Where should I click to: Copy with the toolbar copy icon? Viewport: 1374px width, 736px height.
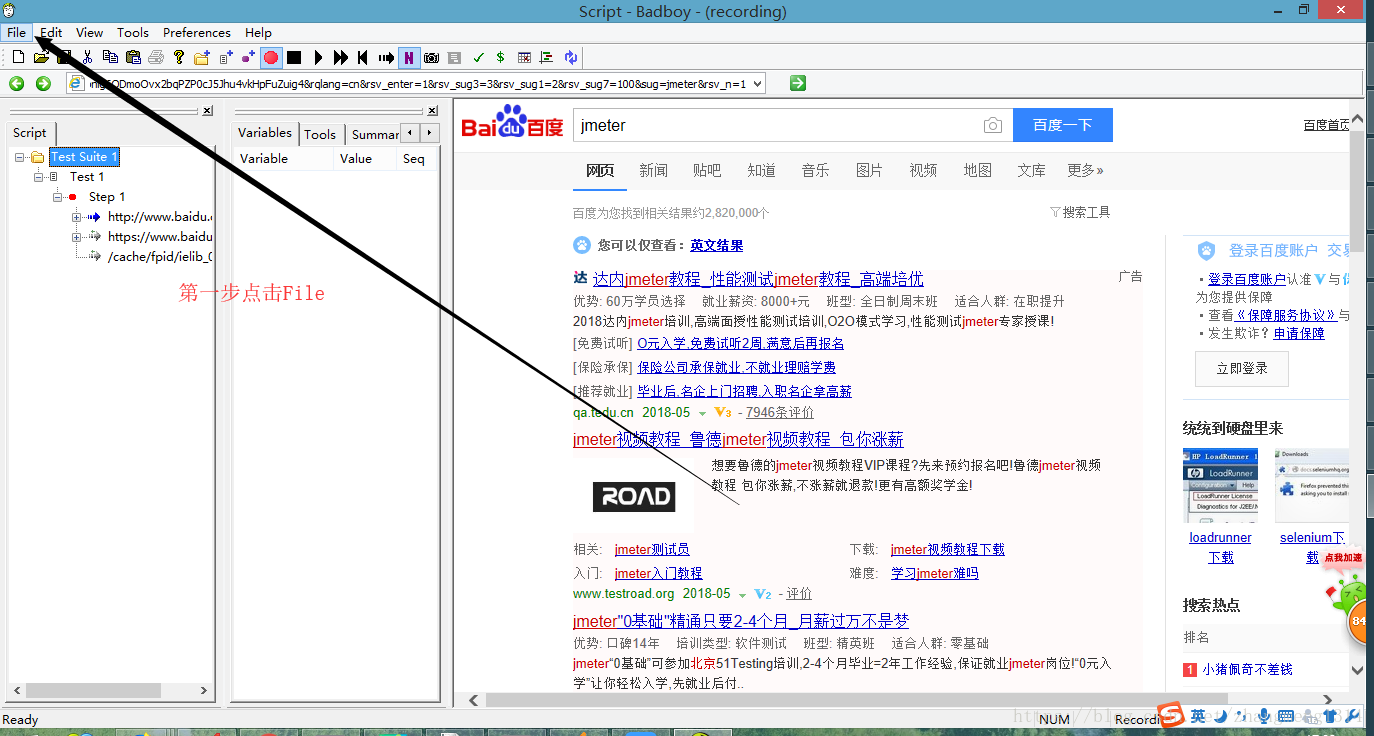pos(110,57)
